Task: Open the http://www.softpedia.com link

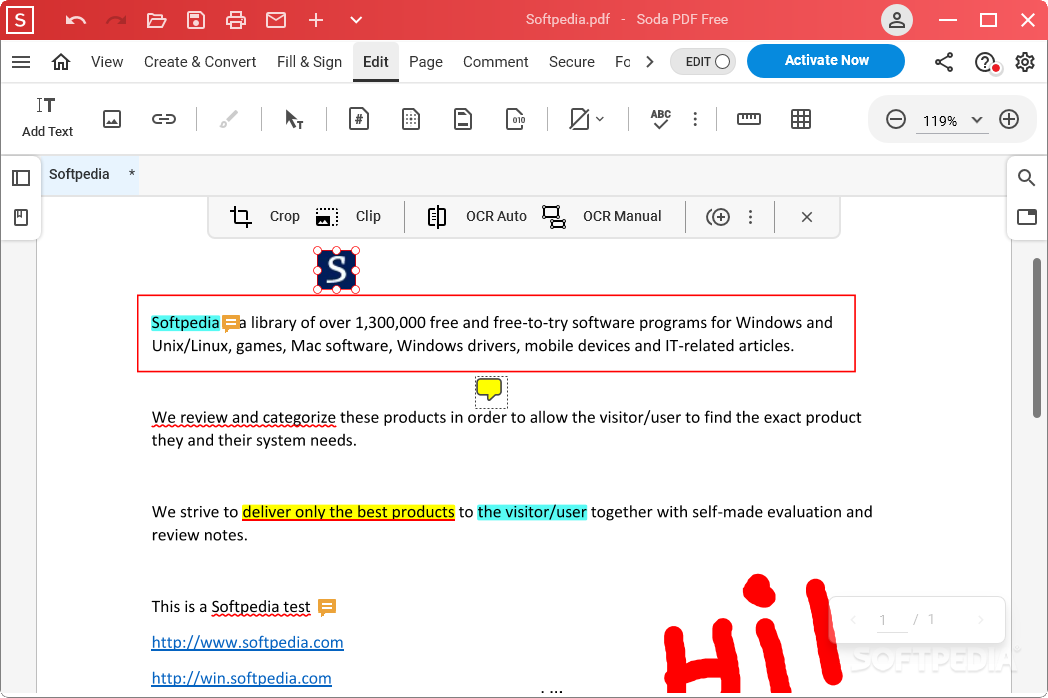Action: (247, 643)
